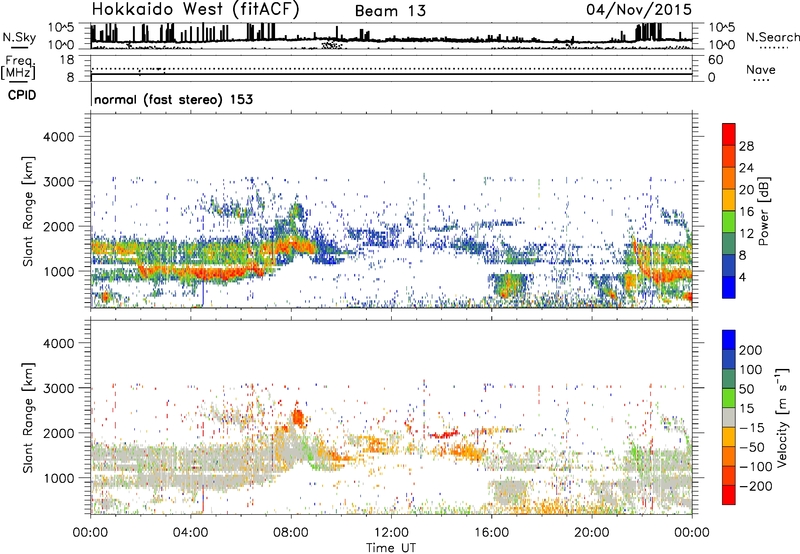800x554 pixels.
Task: Click the '1000' tick on the power panel
Action: pos(58,271)
